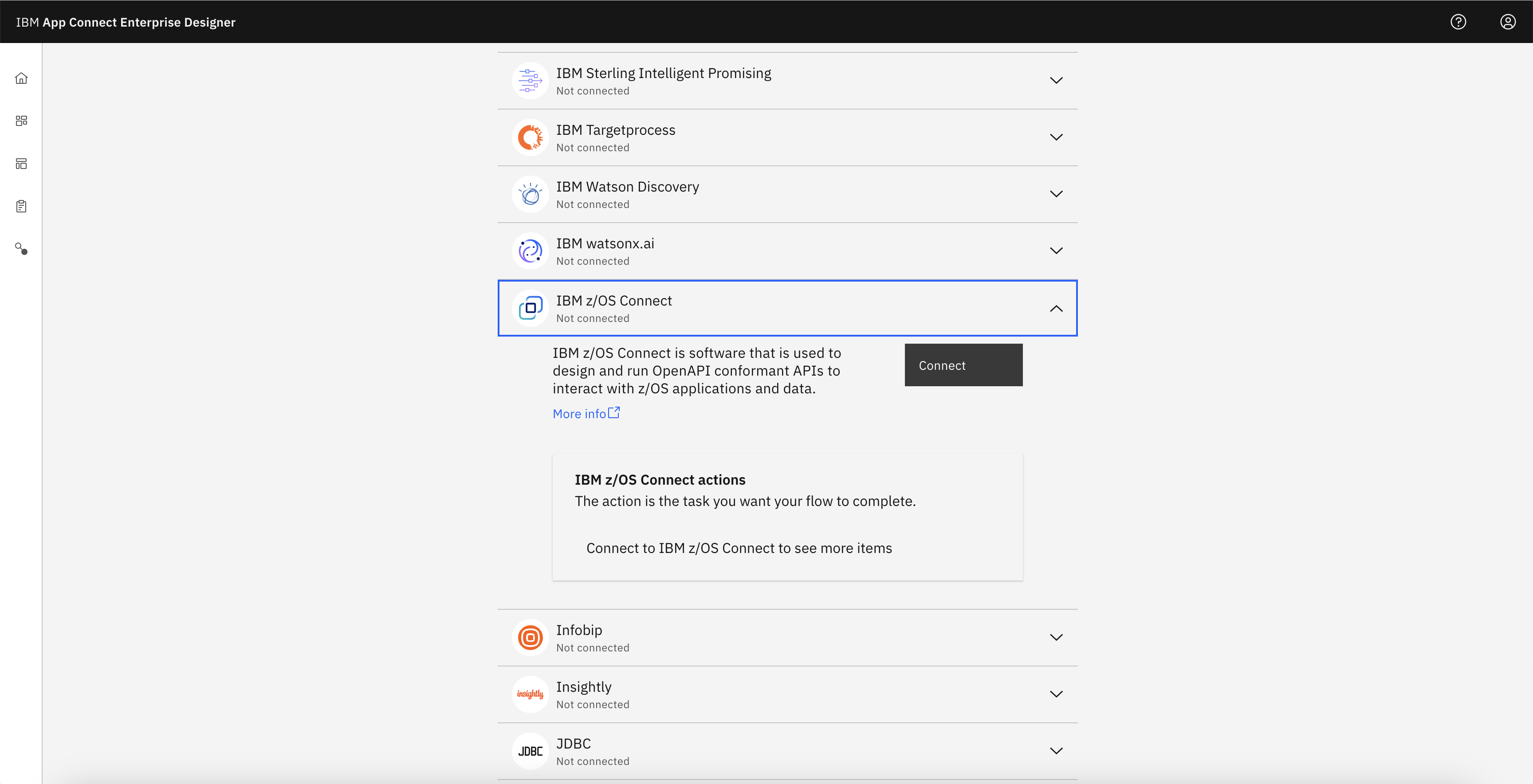Image resolution: width=1533 pixels, height=784 pixels.
Task: Collapse the IBM z/OS Connect section
Action: (1056, 309)
